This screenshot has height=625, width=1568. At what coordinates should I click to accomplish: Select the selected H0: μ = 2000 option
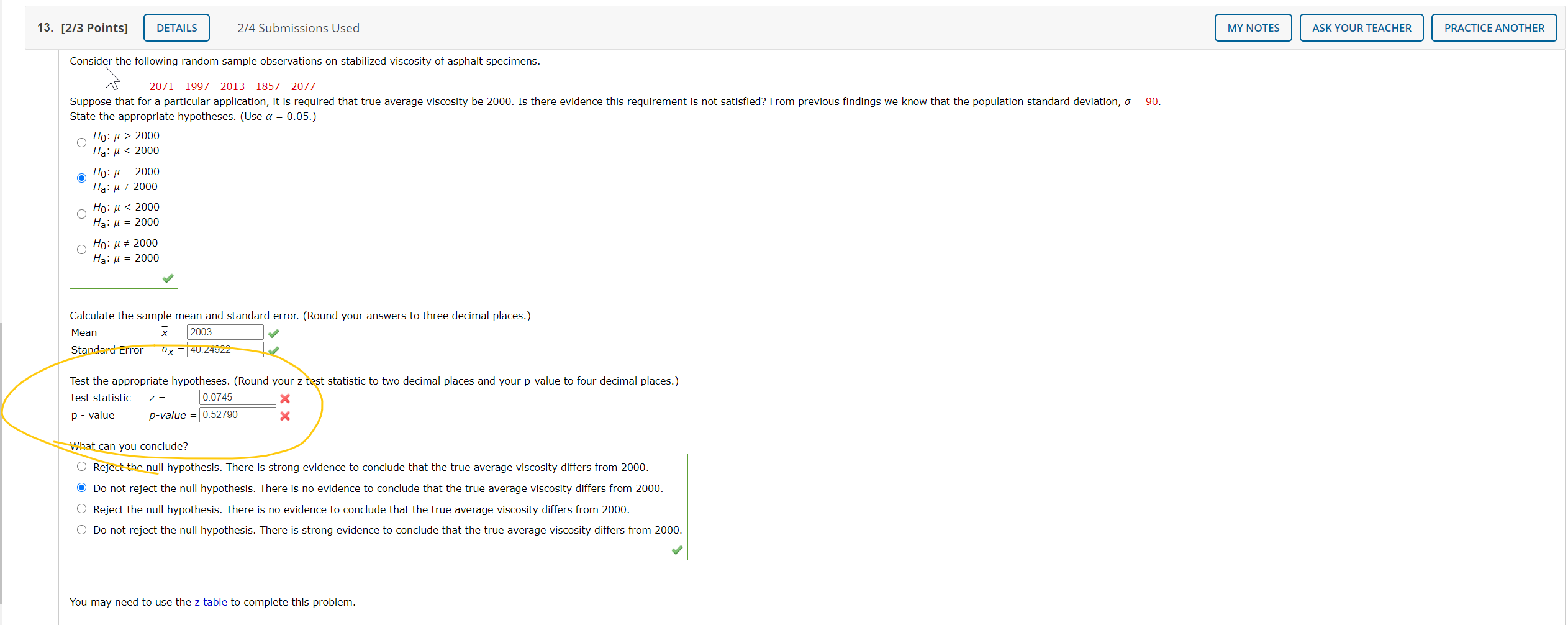coord(81,178)
